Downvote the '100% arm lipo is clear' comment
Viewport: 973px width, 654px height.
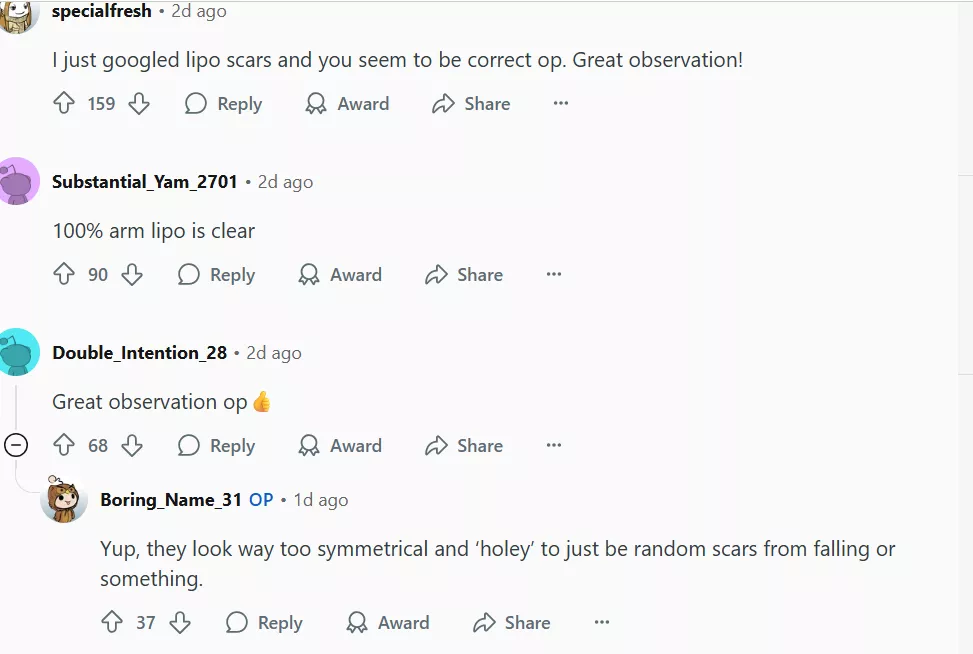(132, 275)
